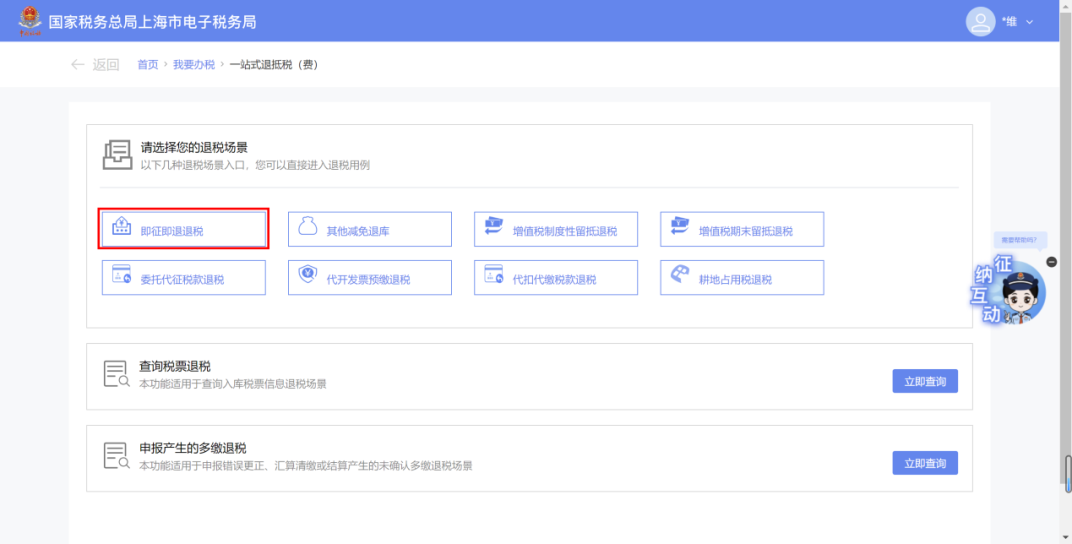The height and width of the screenshot is (544, 1072).
Task: Click the 委托代征税款退税 icon
Action: point(121,277)
